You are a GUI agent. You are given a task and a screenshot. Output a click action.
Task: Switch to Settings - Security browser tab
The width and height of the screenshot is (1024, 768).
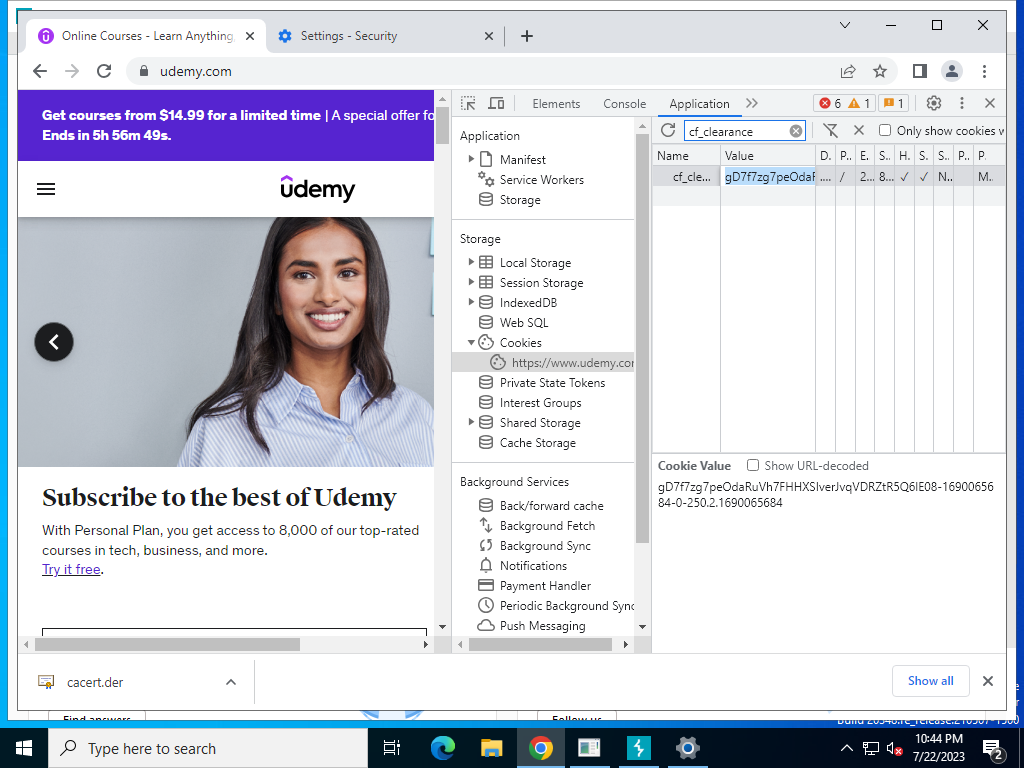pos(384,36)
